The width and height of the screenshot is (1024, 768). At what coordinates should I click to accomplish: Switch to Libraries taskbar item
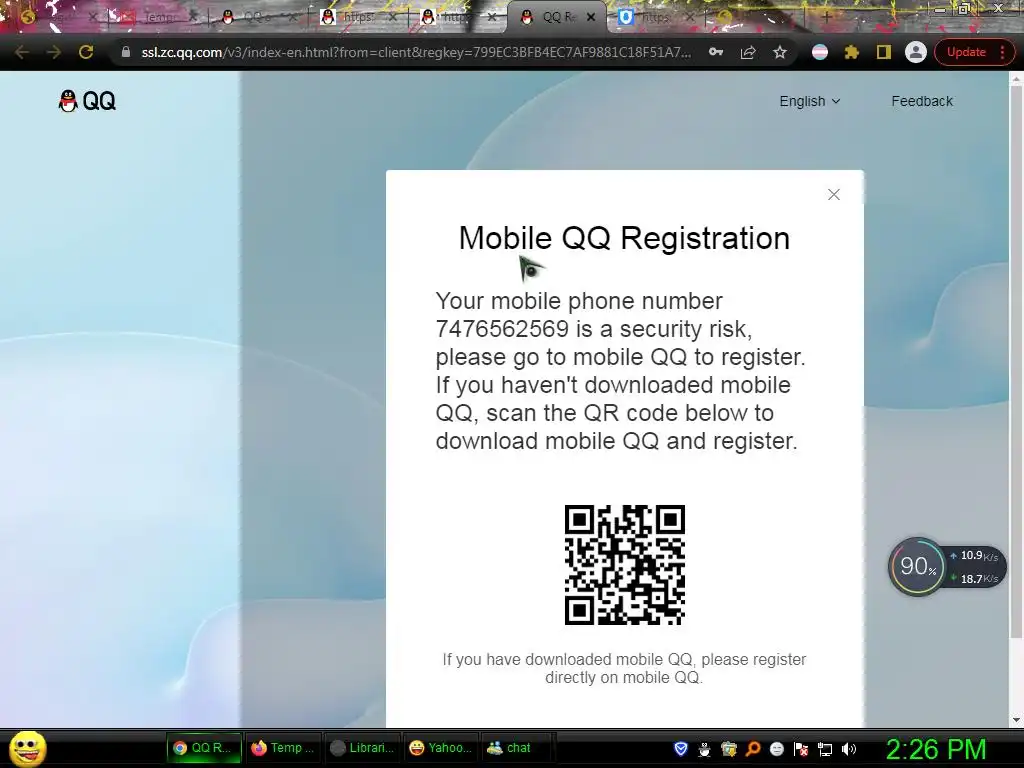[362, 748]
